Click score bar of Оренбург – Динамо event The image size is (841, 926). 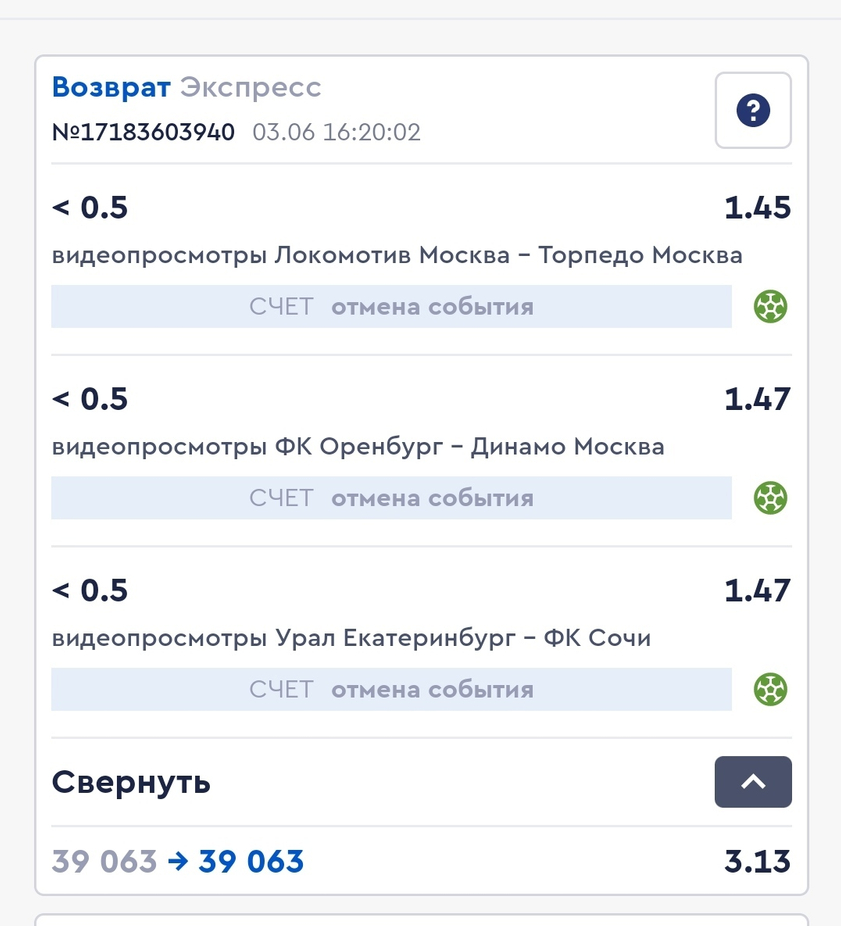[392, 498]
